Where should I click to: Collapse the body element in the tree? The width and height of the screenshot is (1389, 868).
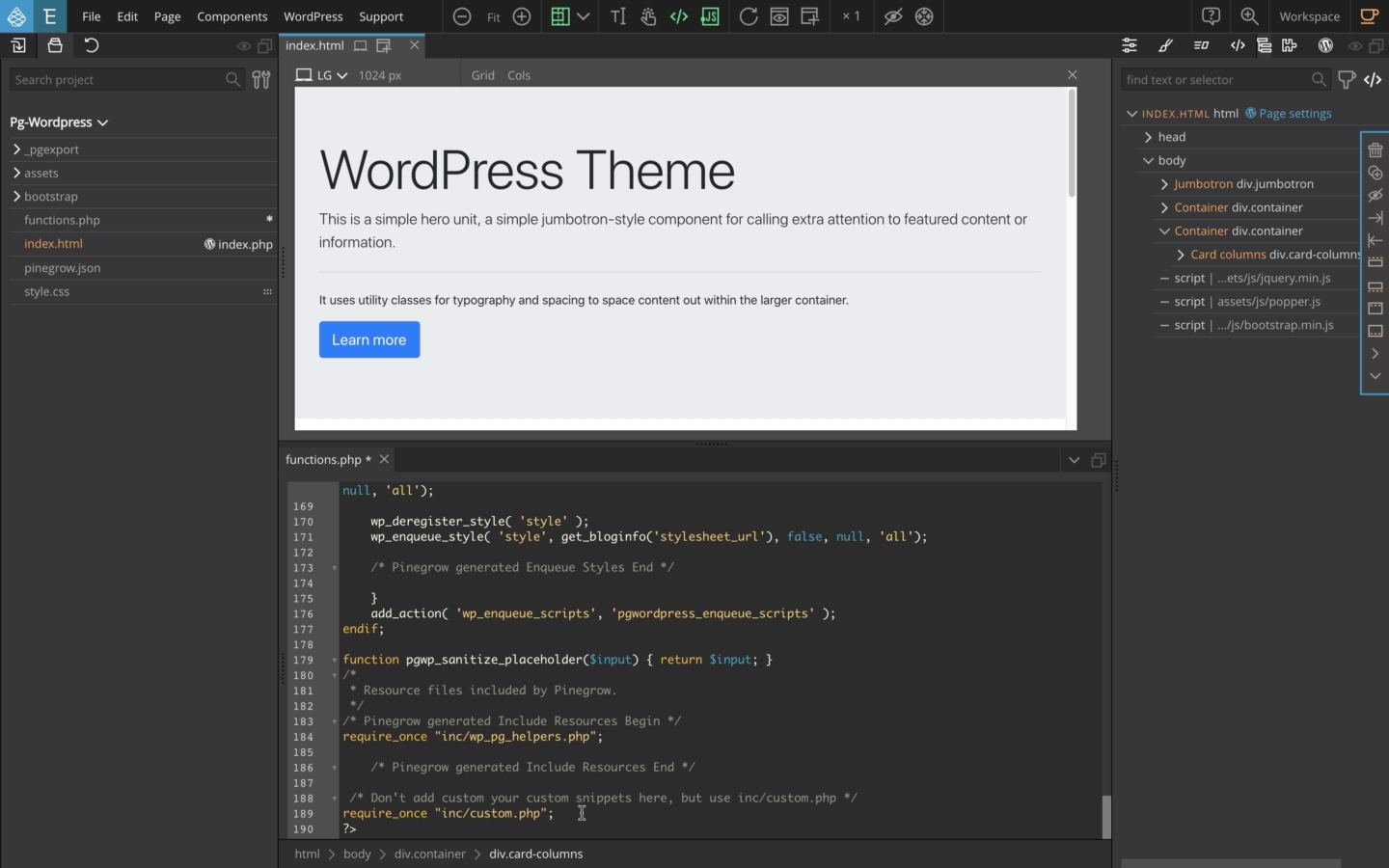1149,160
